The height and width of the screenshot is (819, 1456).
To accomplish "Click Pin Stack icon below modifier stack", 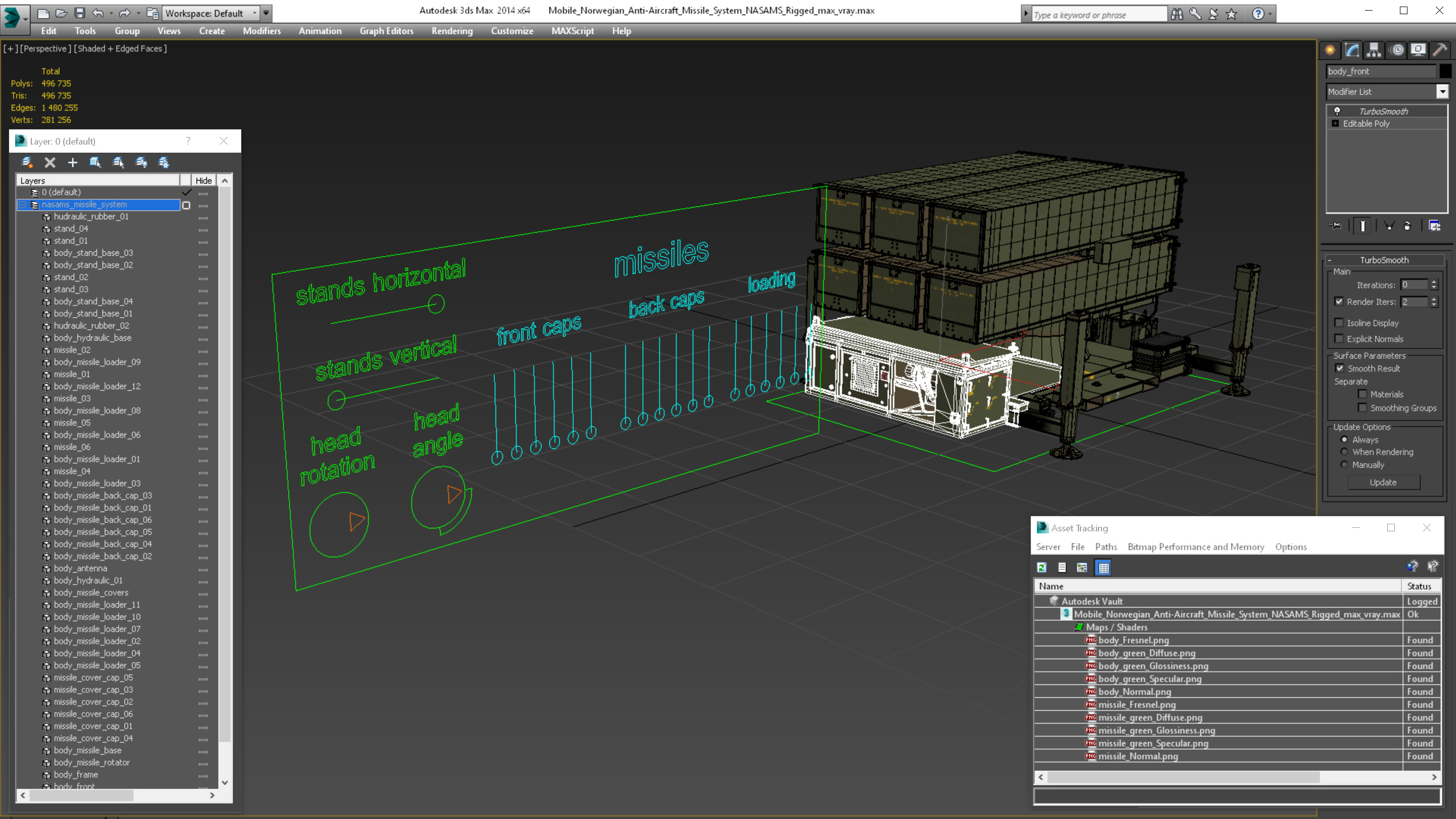I will pyautogui.click(x=1336, y=226).
